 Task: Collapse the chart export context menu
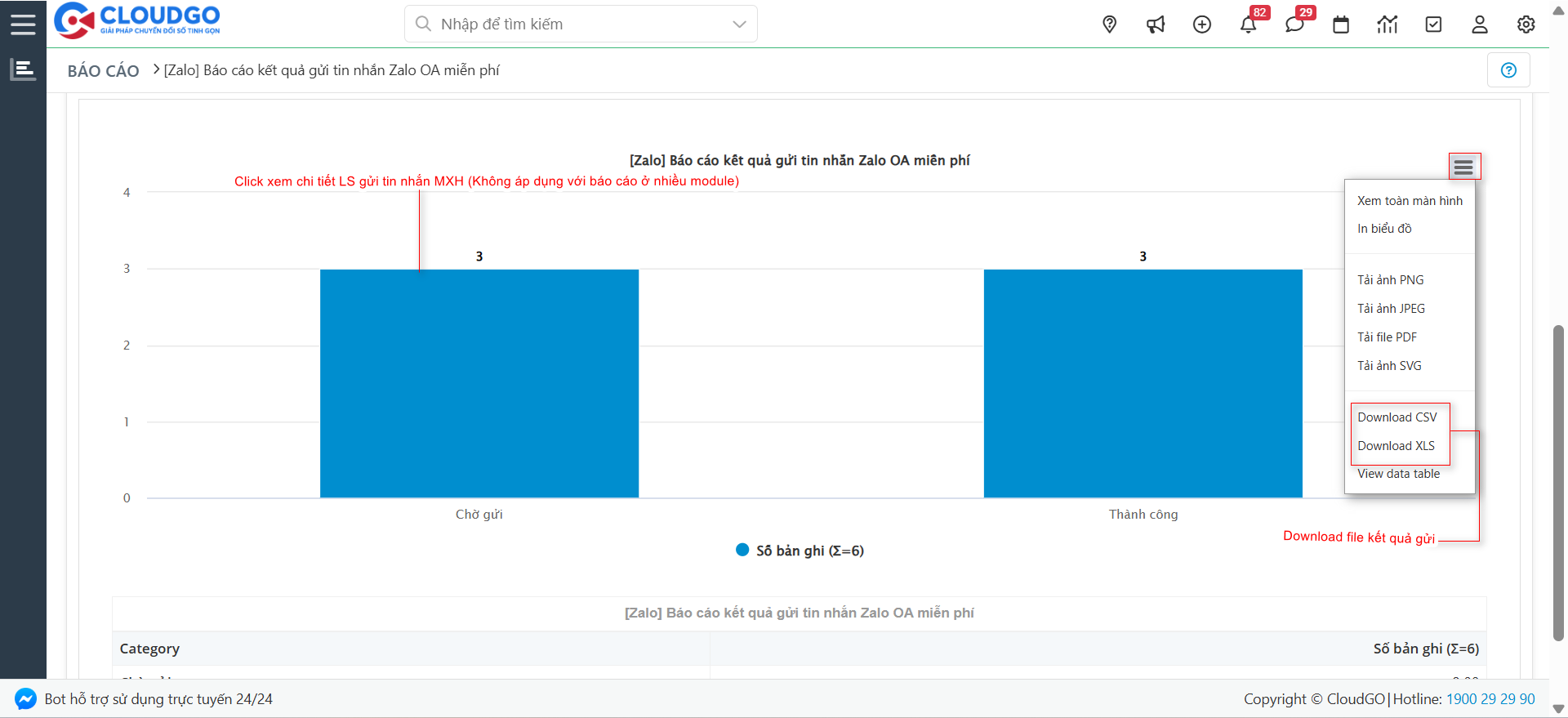tap(1463, 167)
